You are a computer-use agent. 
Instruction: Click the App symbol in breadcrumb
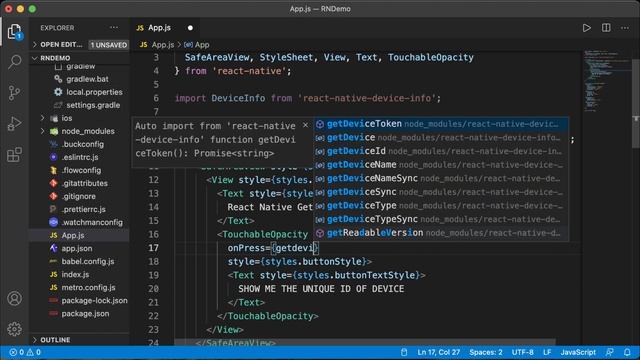point(197,44)
